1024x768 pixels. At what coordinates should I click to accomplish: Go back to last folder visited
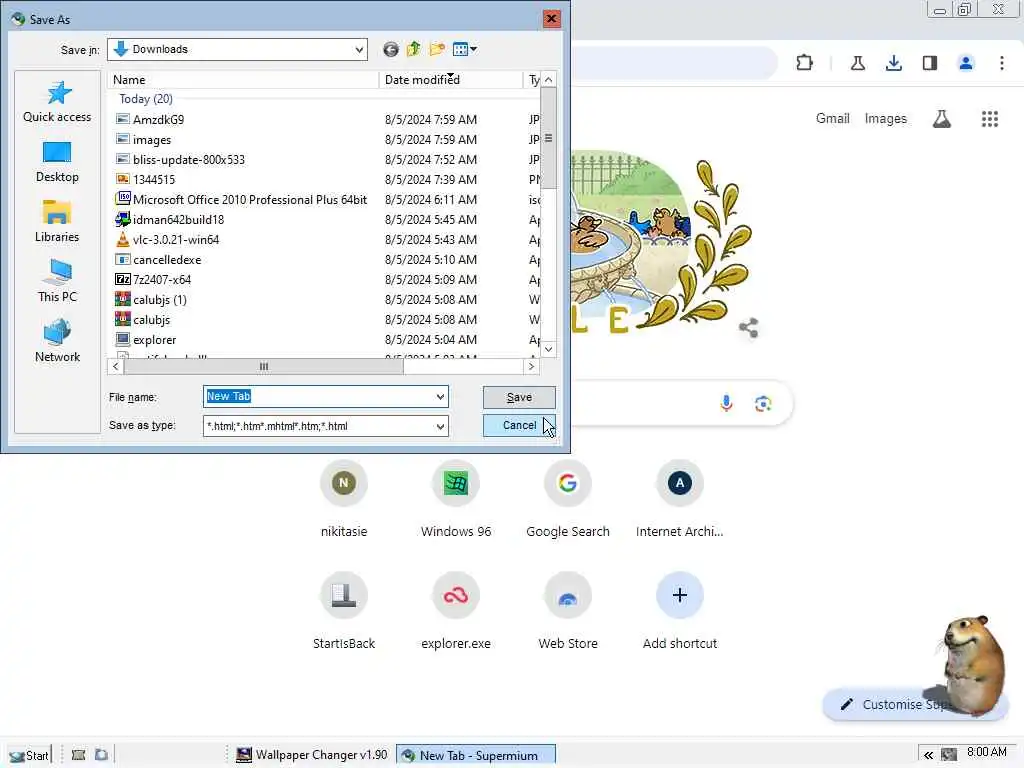click(391, 50)
